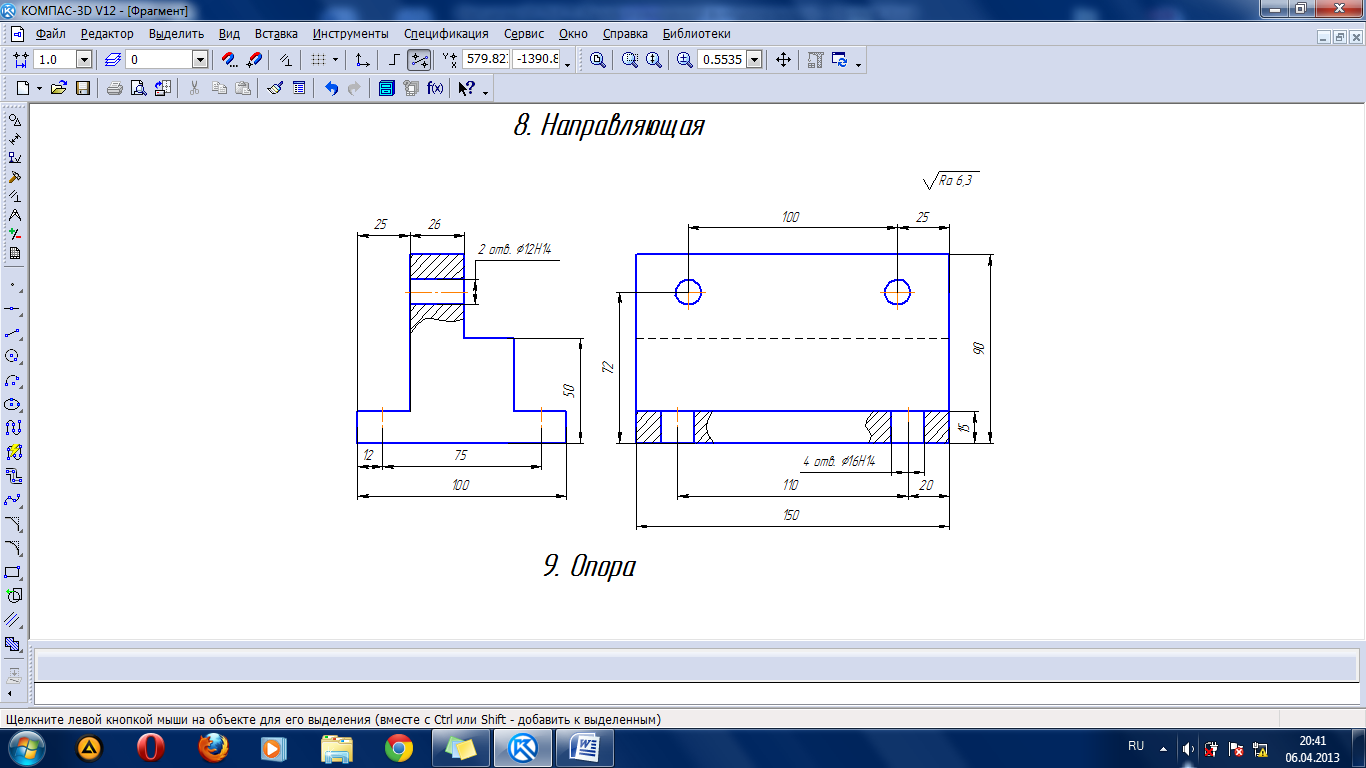Image resolution: width=1366 pixels, height=768 pixels.
Task: Open the zoom scale 0.5535 dropdown
Action: point(754,60)
